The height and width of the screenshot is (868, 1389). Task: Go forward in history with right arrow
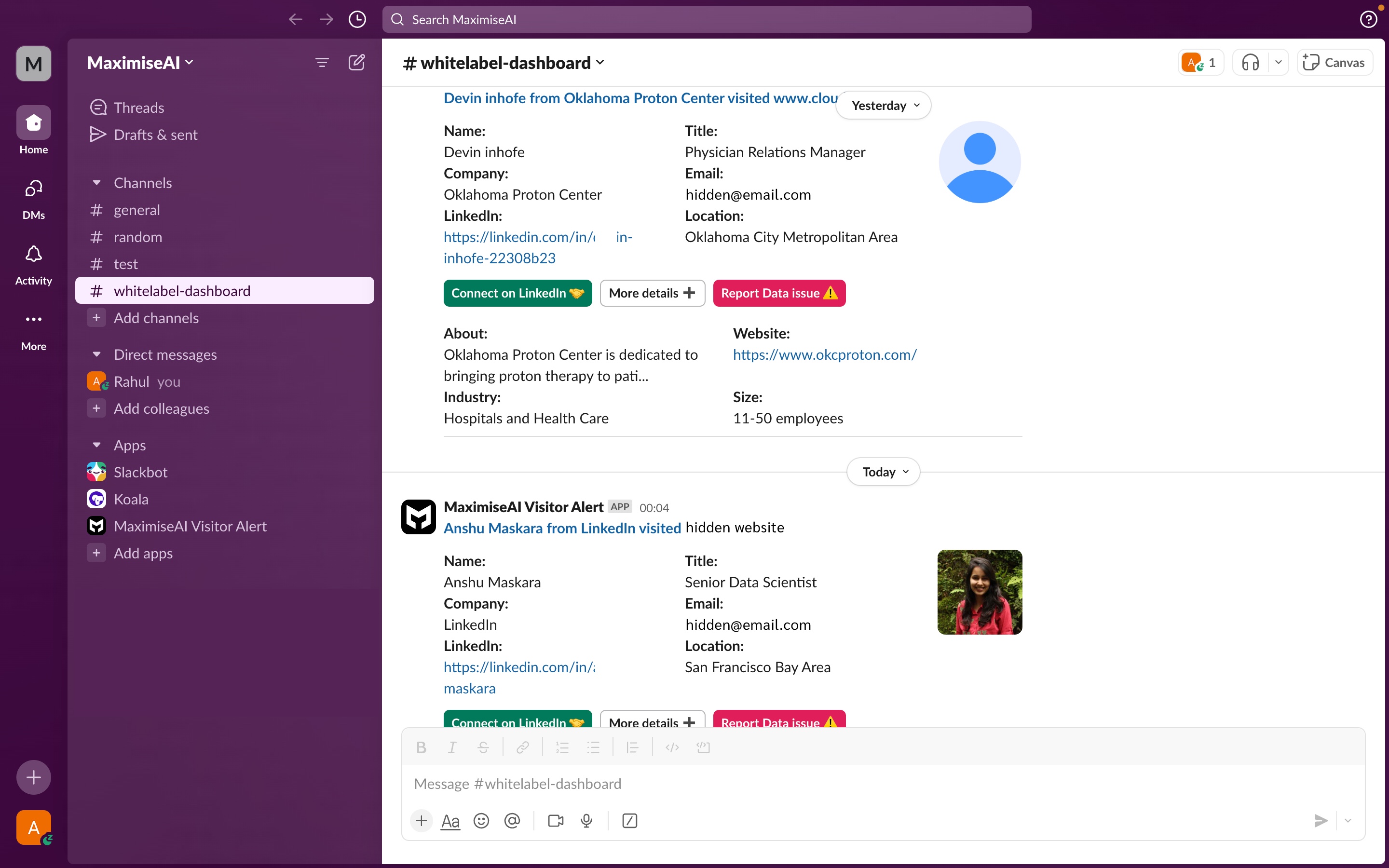point(326,19)
